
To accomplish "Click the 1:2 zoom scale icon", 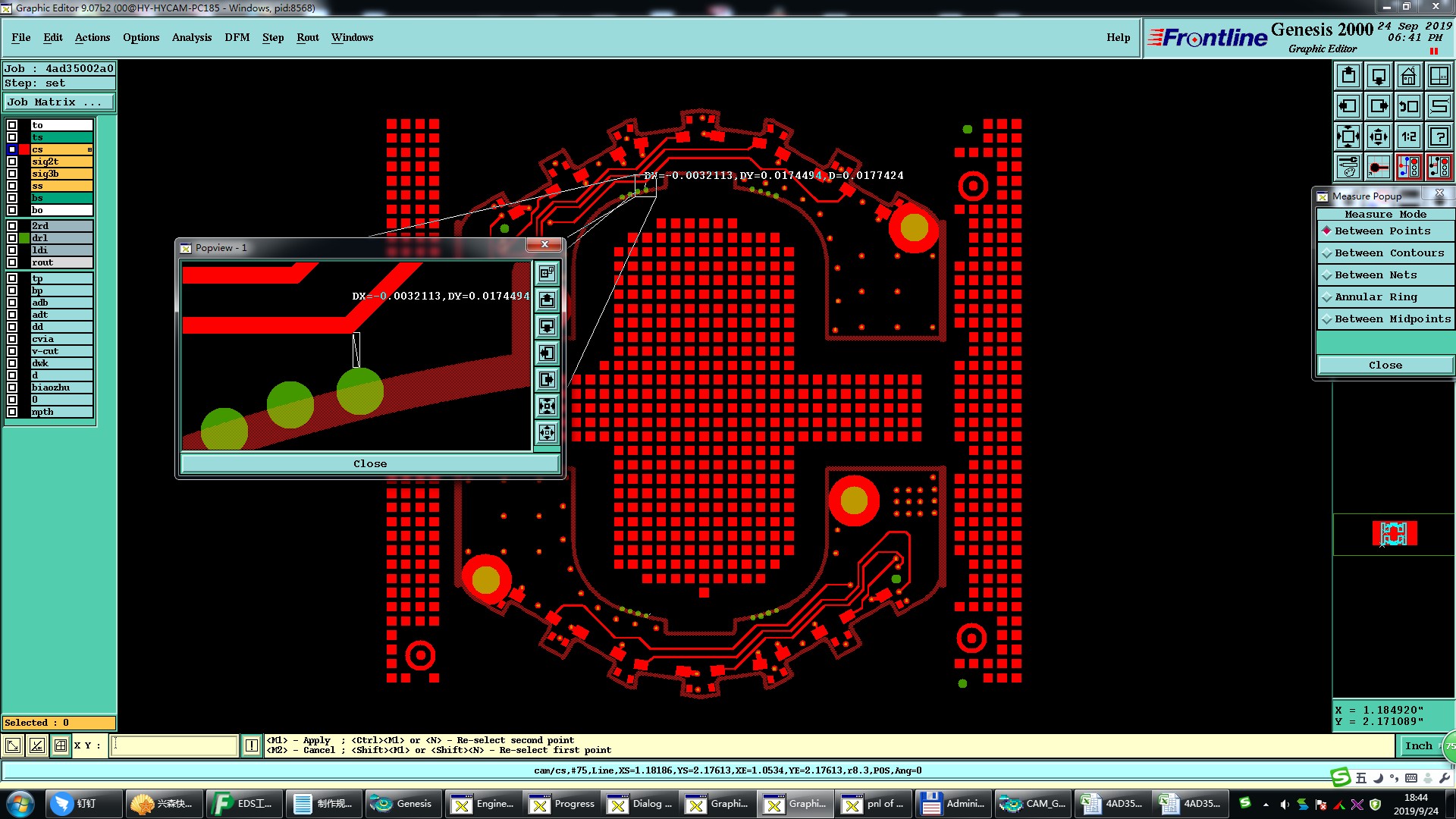I will (x=1408, y=136).
